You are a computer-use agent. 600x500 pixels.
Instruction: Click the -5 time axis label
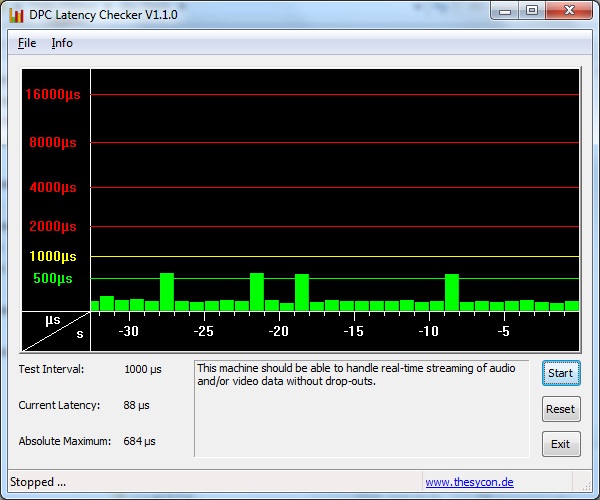pyautogui.click(x=504, y=331)
